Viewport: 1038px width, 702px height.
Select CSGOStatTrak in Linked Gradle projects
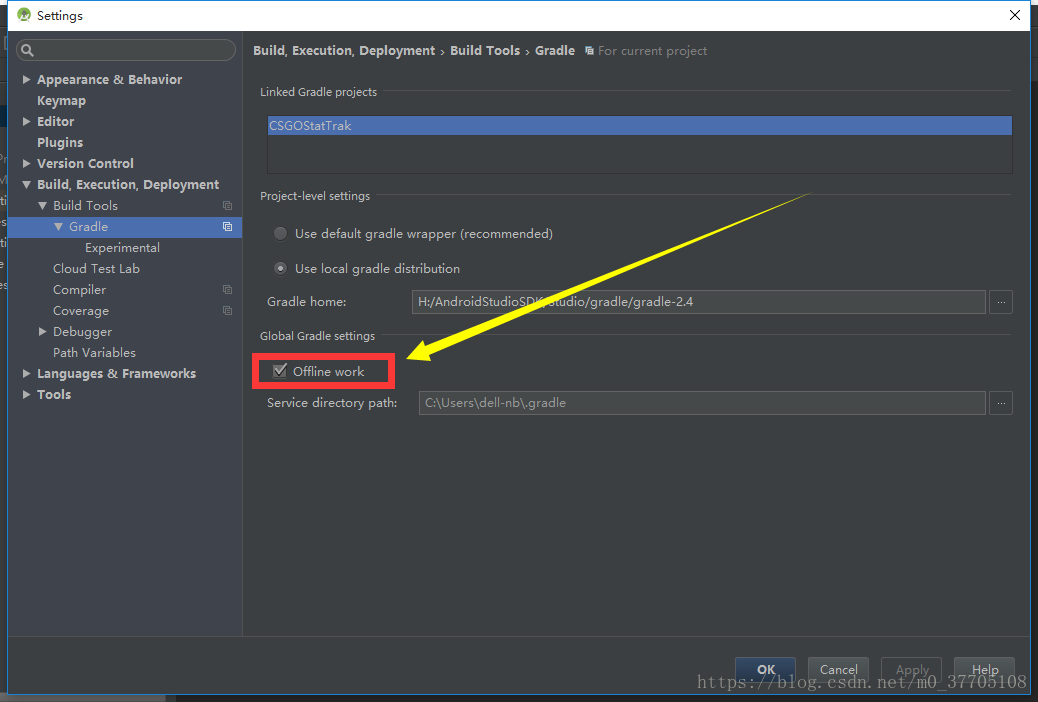pyautogui.click(x=639, y=126)
